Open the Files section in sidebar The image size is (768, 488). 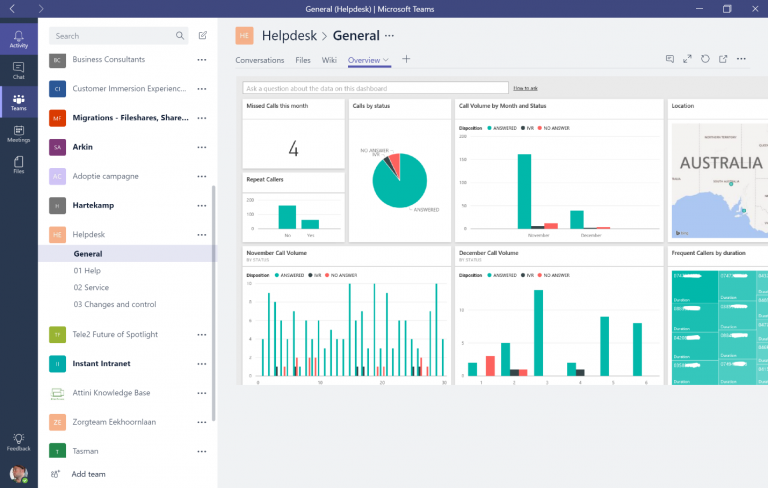pyautogui.click(x=19, y=165)
